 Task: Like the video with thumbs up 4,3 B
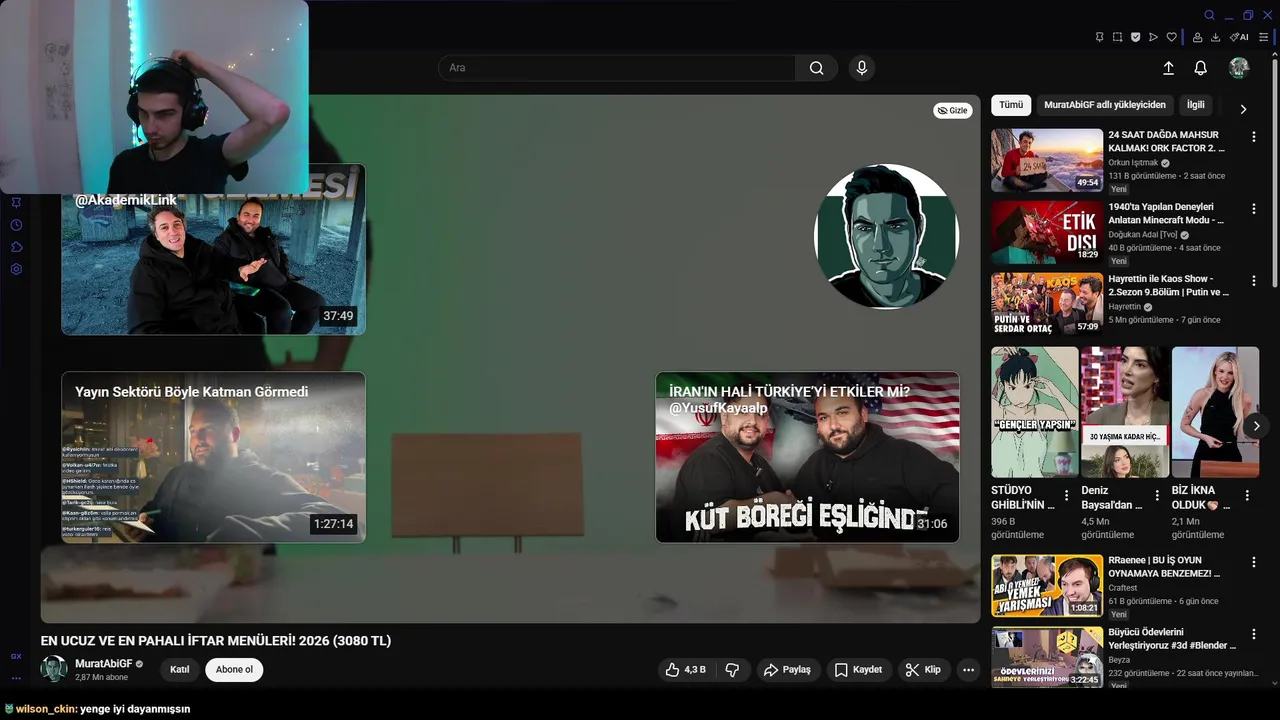pyautogui.click(x=686, y=670)
